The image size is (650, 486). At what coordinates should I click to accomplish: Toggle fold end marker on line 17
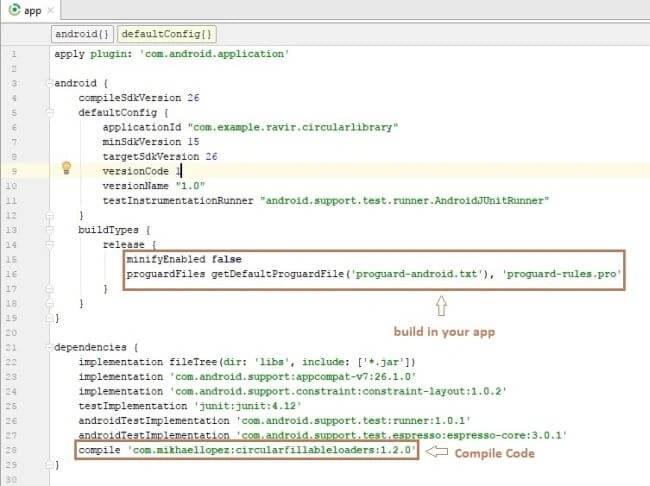pyautogui.click(x=50, y=289)
